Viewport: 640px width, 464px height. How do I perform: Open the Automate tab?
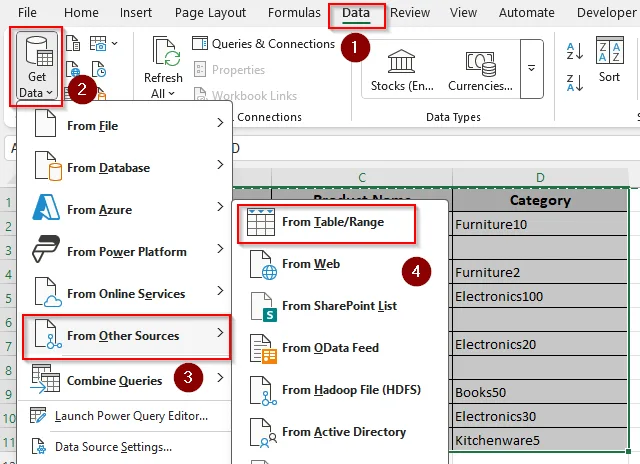click(527, 13)
